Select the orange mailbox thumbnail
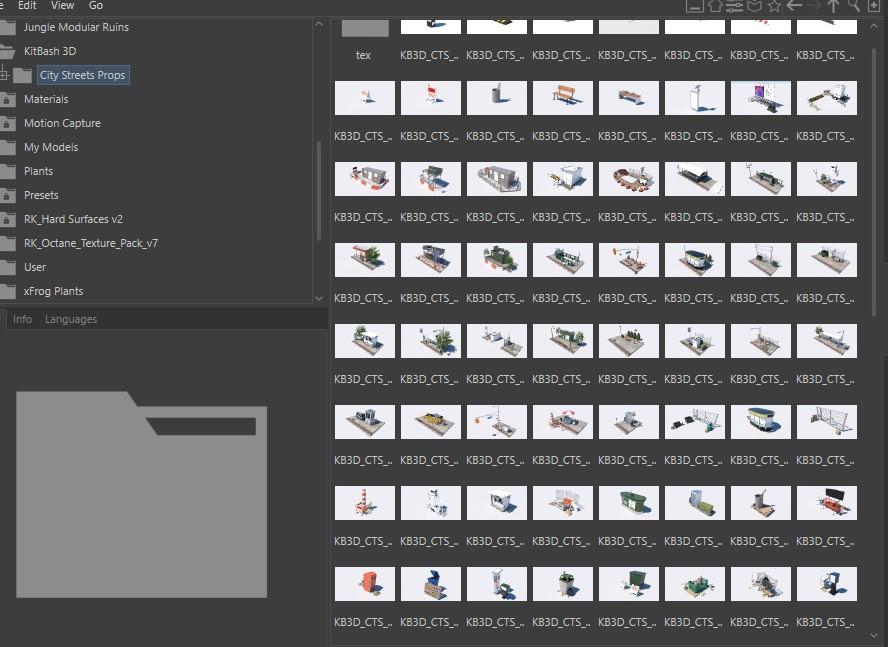 pos(365,584)
